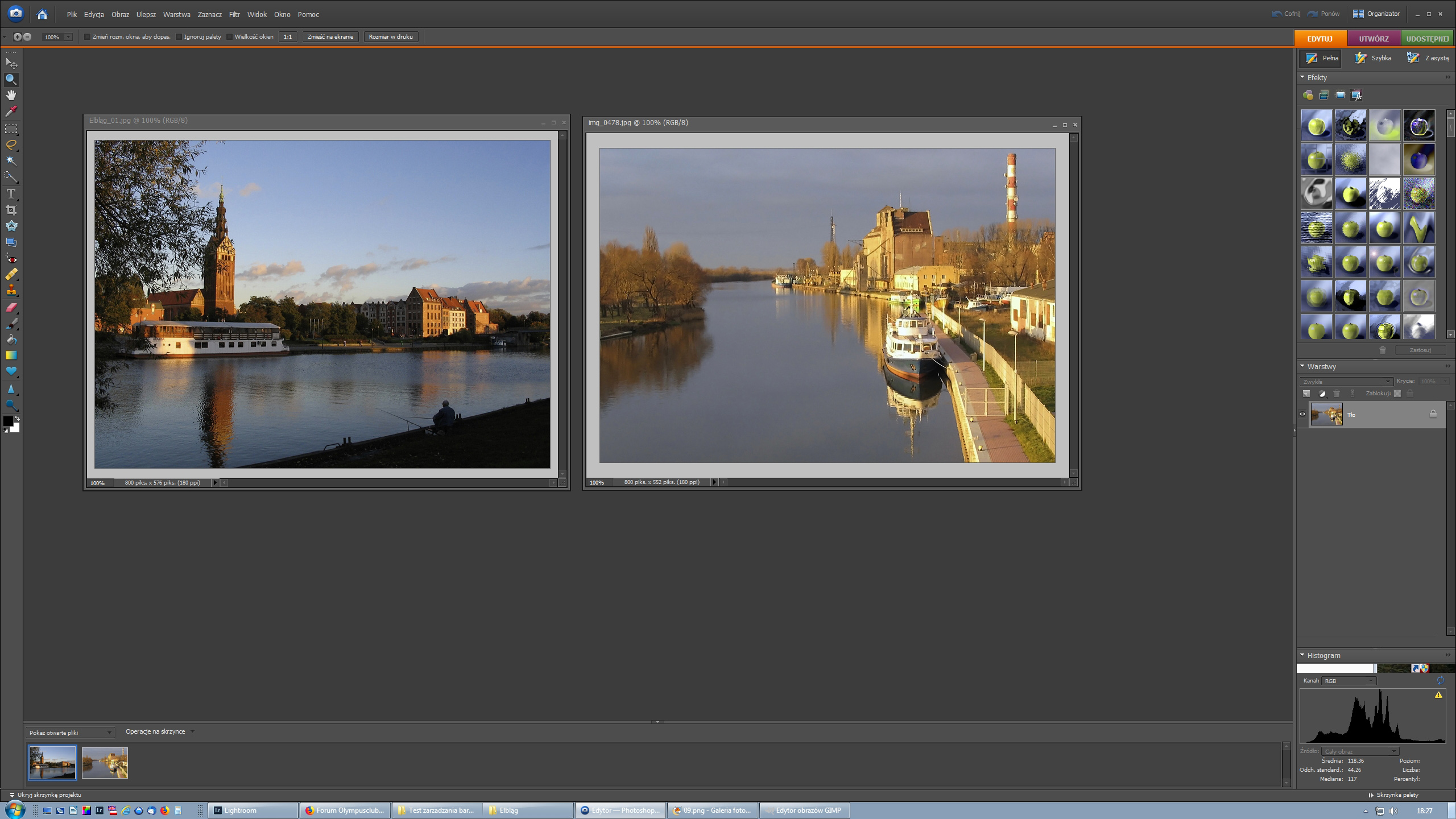Click 'Zmieść na ekranie' button

pos(330,37)
